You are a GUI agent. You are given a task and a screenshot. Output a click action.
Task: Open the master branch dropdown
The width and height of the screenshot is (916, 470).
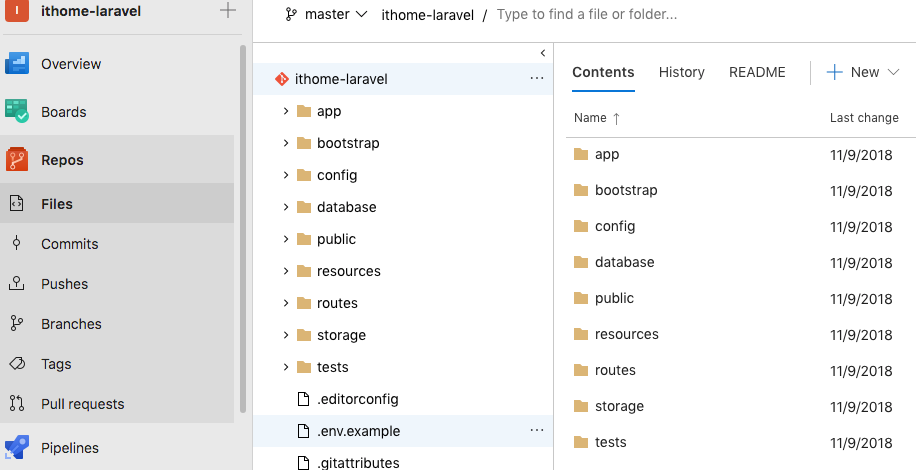pos(326,15)
